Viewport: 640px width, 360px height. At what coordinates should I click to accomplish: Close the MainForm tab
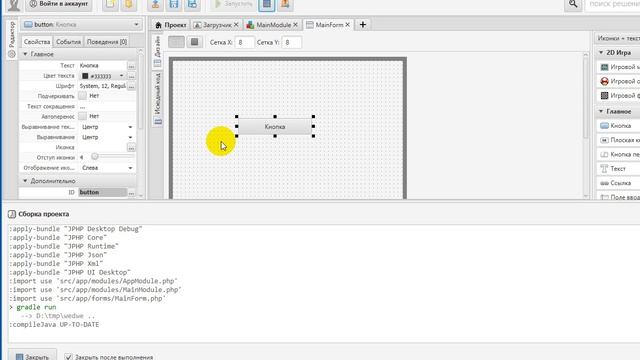pos(347,25)
